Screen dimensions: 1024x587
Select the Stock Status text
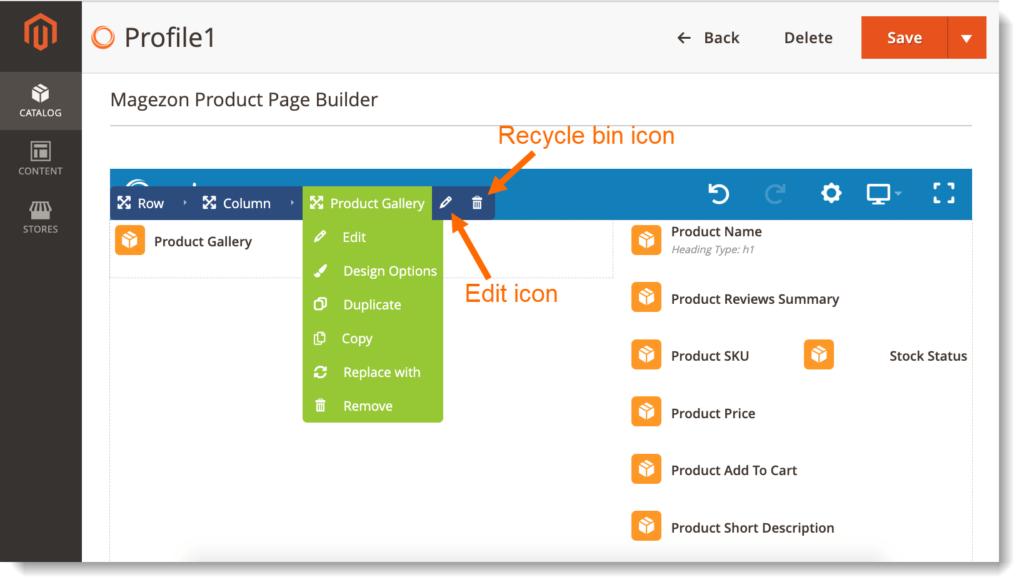(928, 356)
